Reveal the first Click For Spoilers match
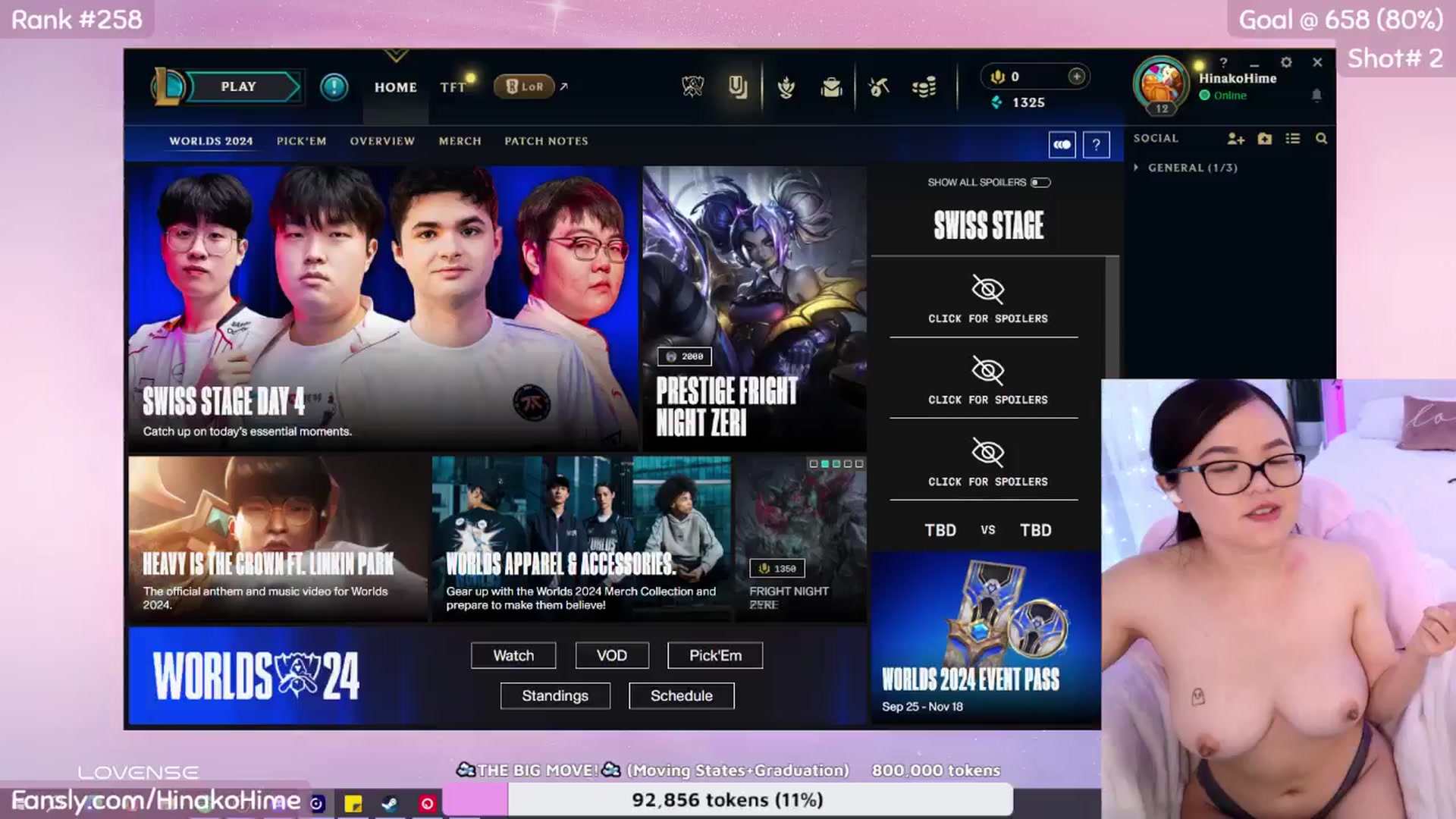 point(987,300)
